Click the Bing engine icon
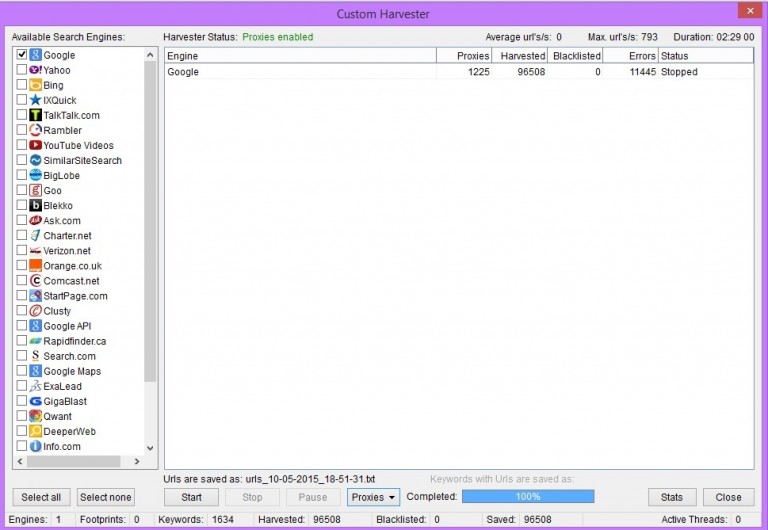Viewport: 768px width, 530px height. tap(35, 85)
